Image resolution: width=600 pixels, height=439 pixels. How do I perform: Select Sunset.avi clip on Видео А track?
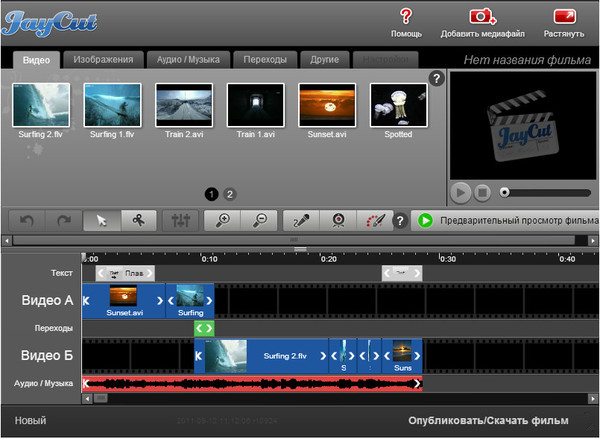(124, 301)
